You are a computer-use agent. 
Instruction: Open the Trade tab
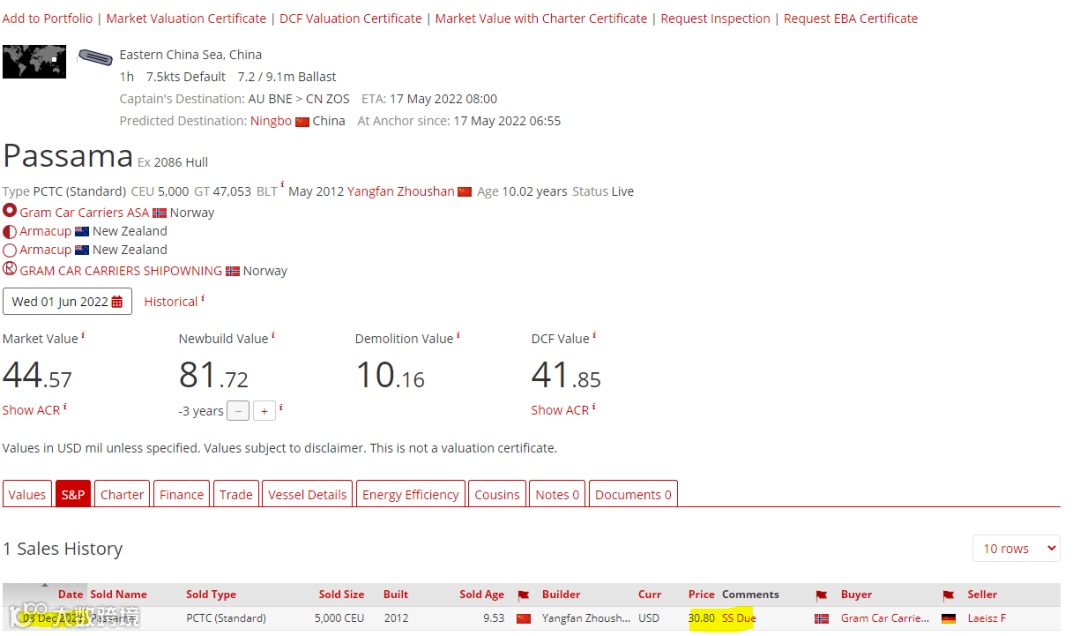236,495
